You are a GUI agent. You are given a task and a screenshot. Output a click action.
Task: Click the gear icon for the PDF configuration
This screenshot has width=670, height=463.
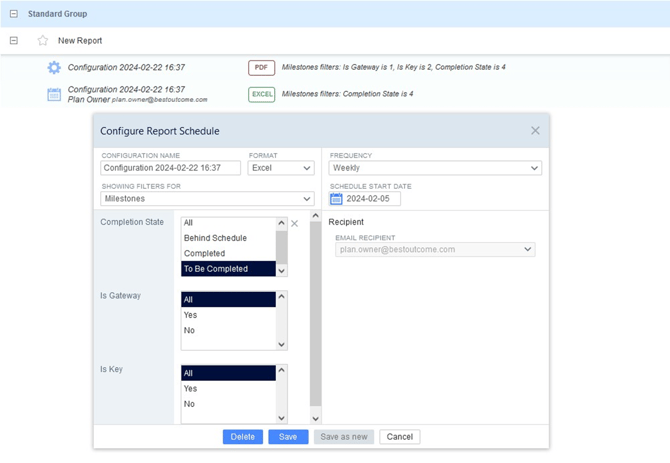click(x=54, y=67)
